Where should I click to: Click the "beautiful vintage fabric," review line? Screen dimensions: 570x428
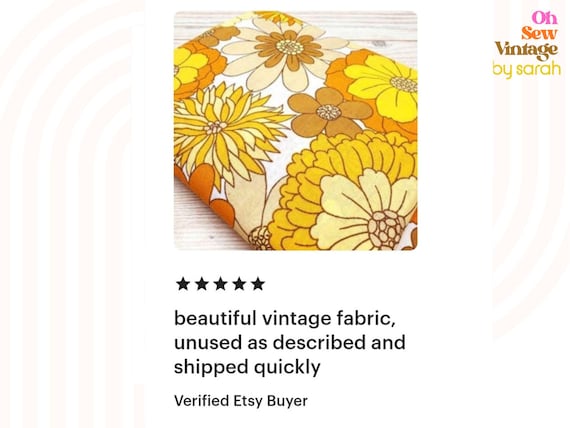tap(285, 318)
